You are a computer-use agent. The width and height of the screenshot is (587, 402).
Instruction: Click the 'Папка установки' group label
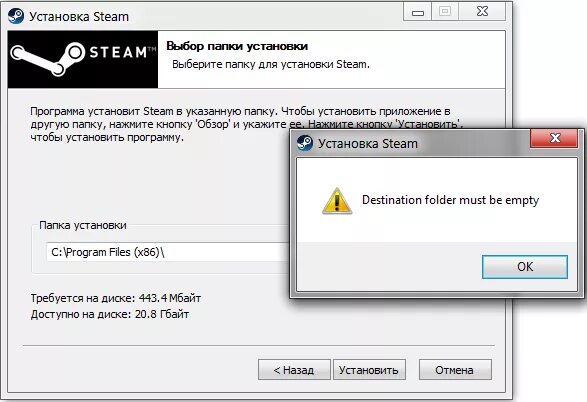click(x=83, y=225)
